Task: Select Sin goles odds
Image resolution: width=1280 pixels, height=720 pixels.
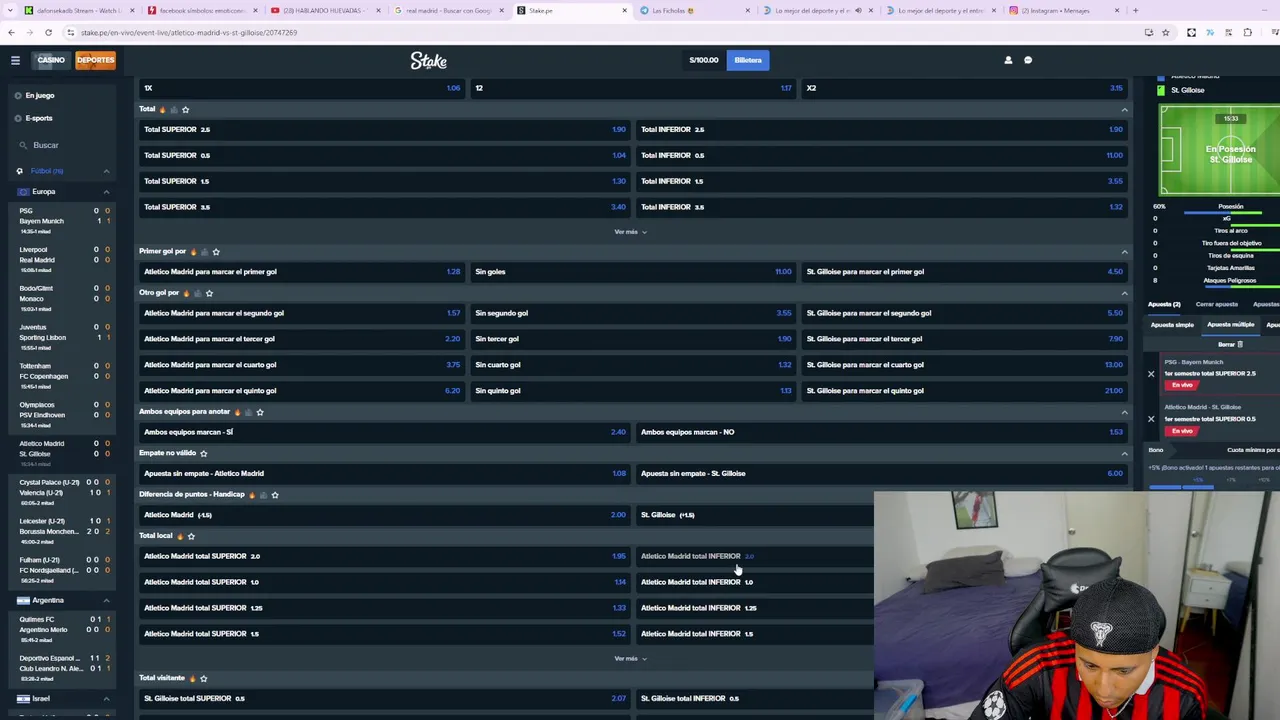Action: click(x=633, y=272)
